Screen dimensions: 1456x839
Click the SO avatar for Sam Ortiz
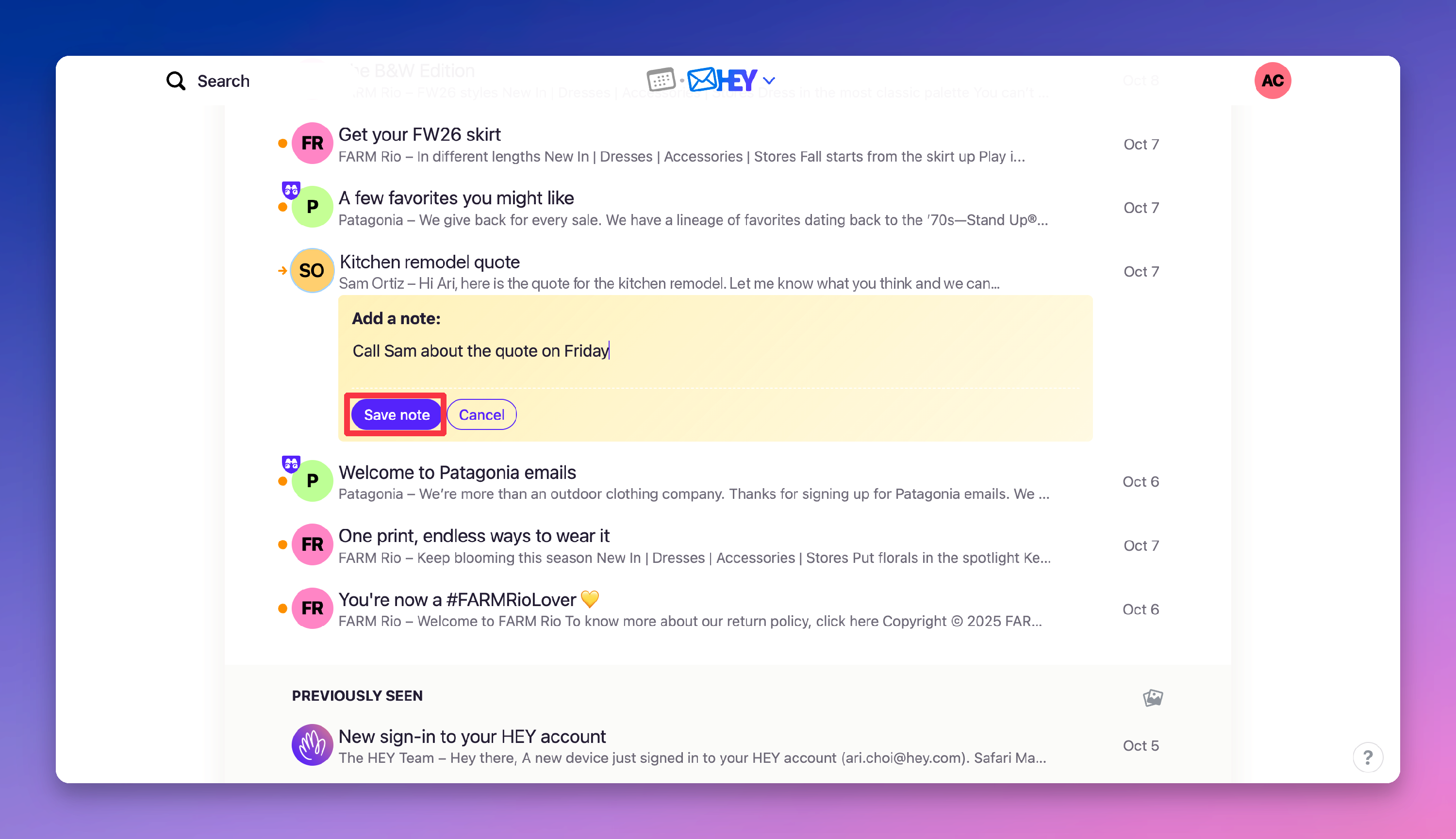(312, 270)
